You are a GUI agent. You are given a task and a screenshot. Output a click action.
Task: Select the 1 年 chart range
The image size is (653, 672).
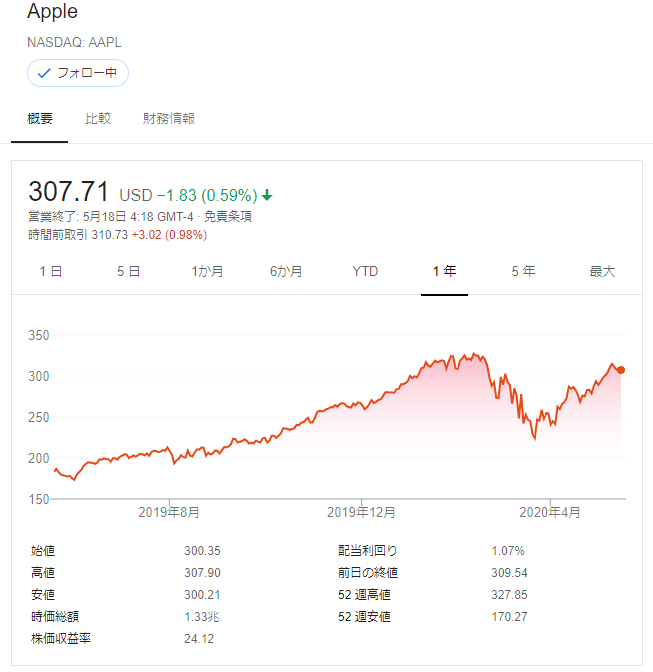click(x=444, y=271)
